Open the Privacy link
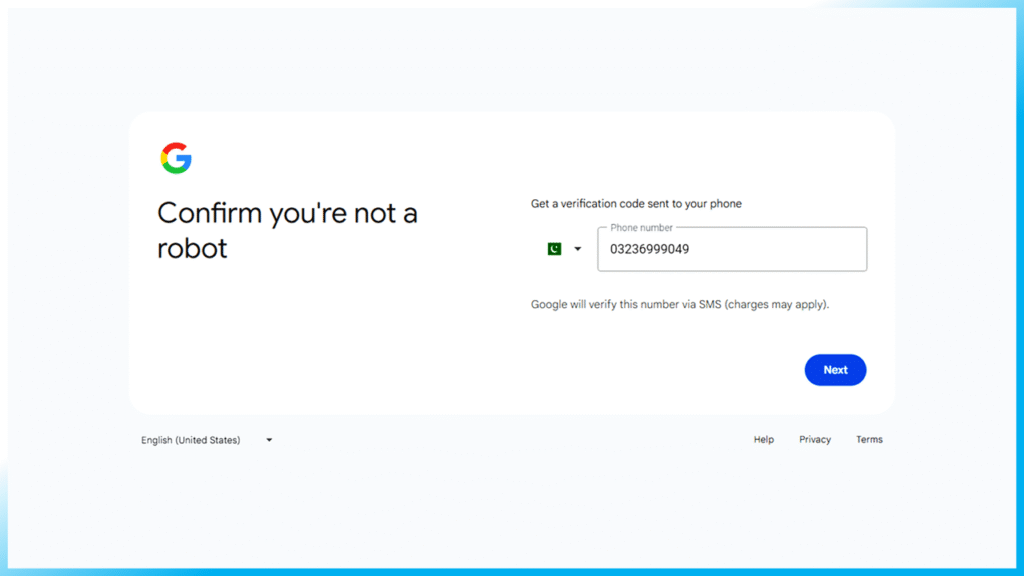The height and width of the screenshot is (576, 1024). coord(815,440)
